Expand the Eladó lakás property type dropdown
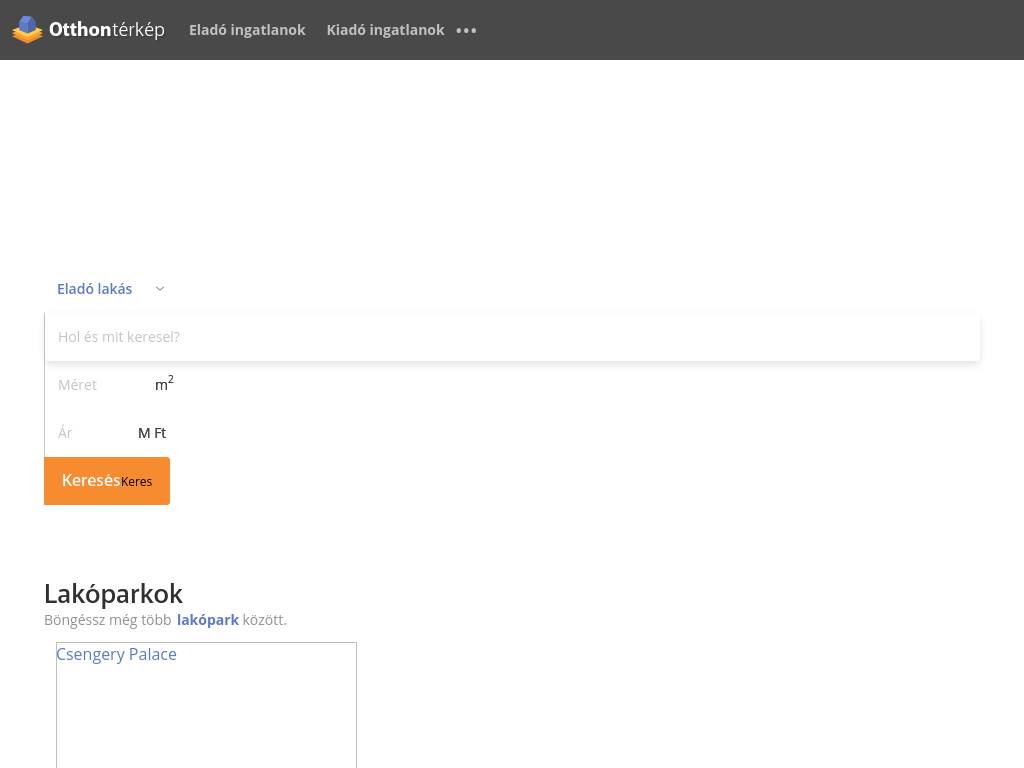 pyautogui.click(x=95, y=289)
